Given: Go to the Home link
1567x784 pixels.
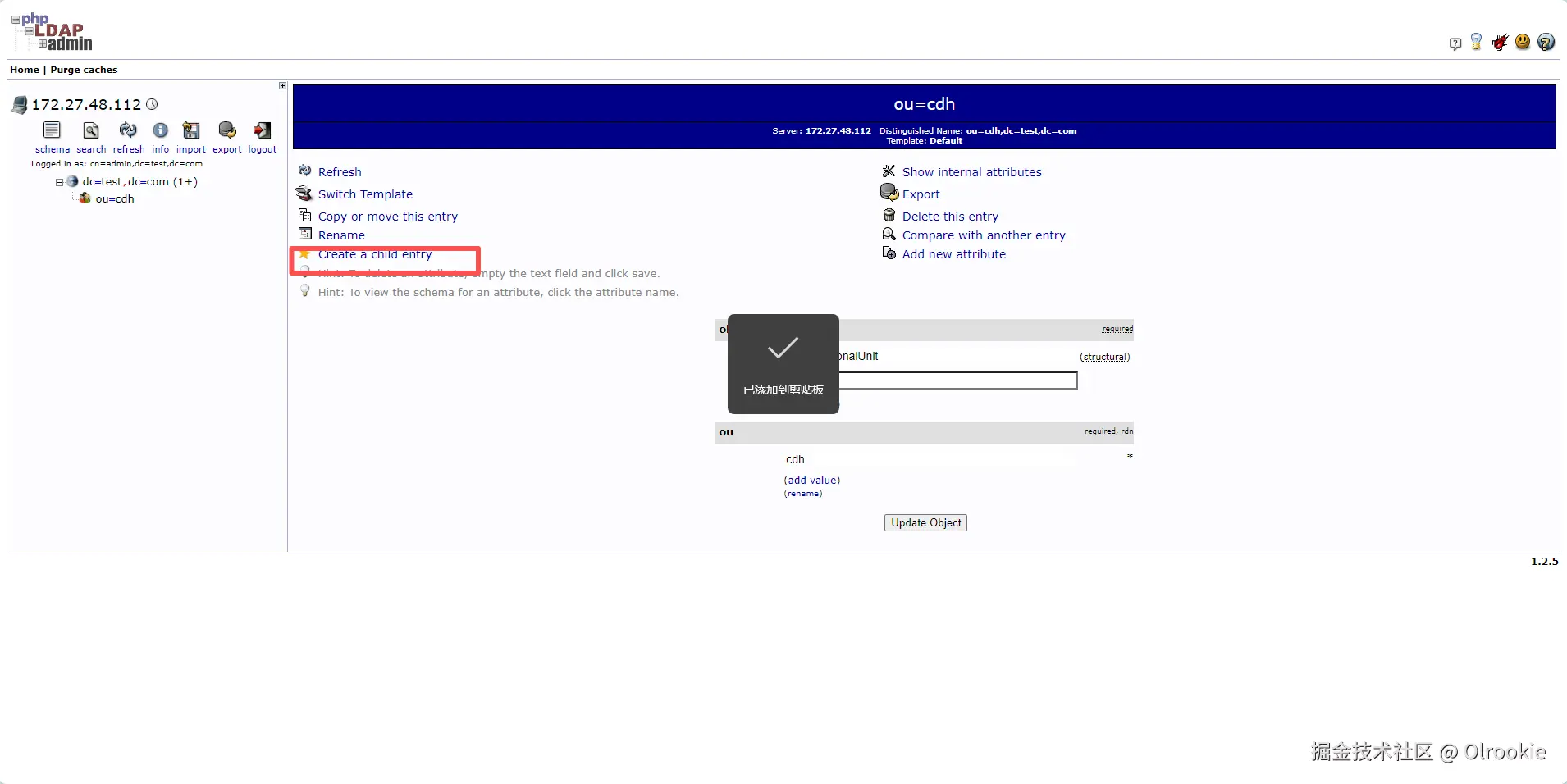Looking at the screenshot, I should tap(25, 70).
